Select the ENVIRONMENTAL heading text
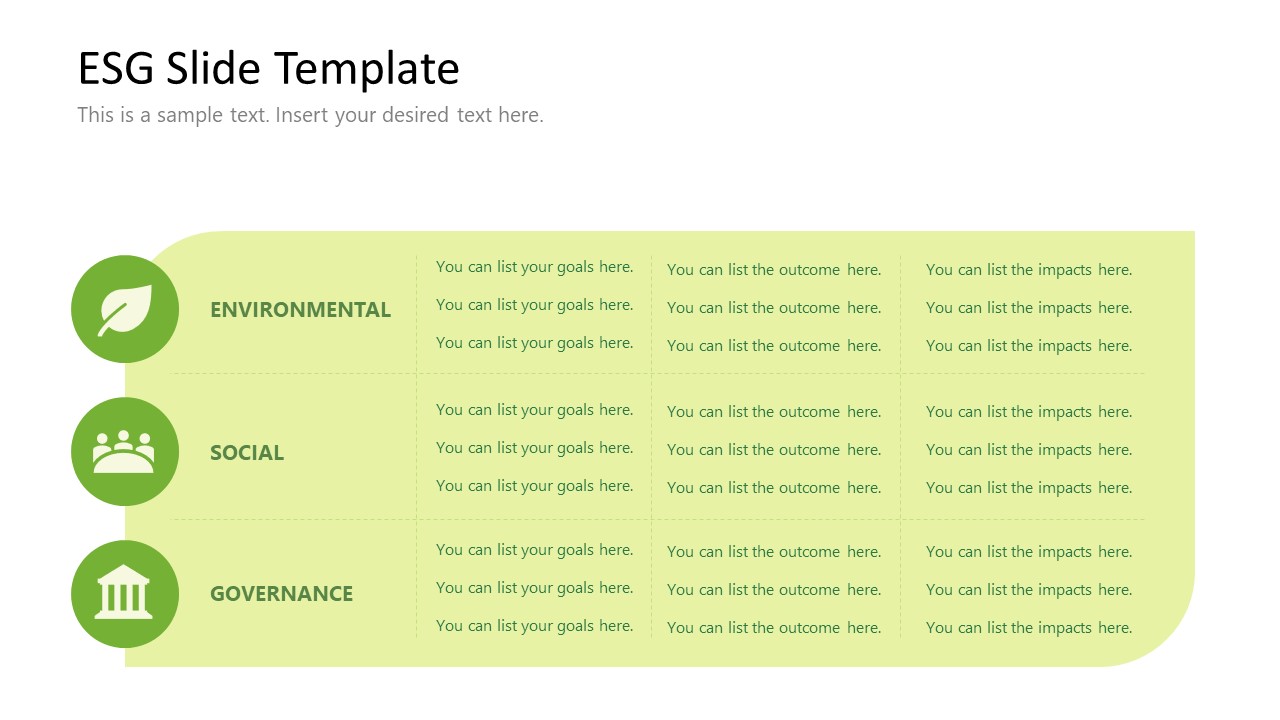Image resolution: width=1280 pixels, height=720 pixels. coord(300,310)
